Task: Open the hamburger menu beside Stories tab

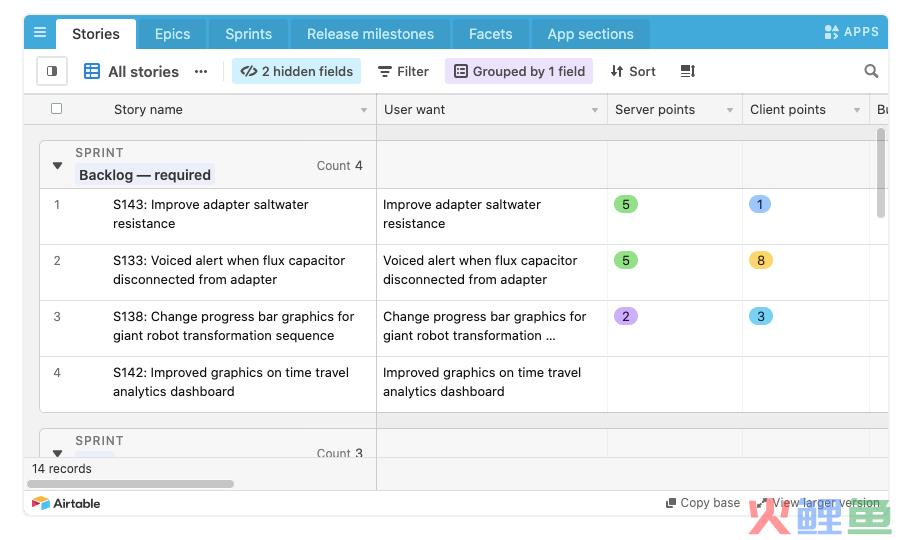Action: [x=40, y=33]
